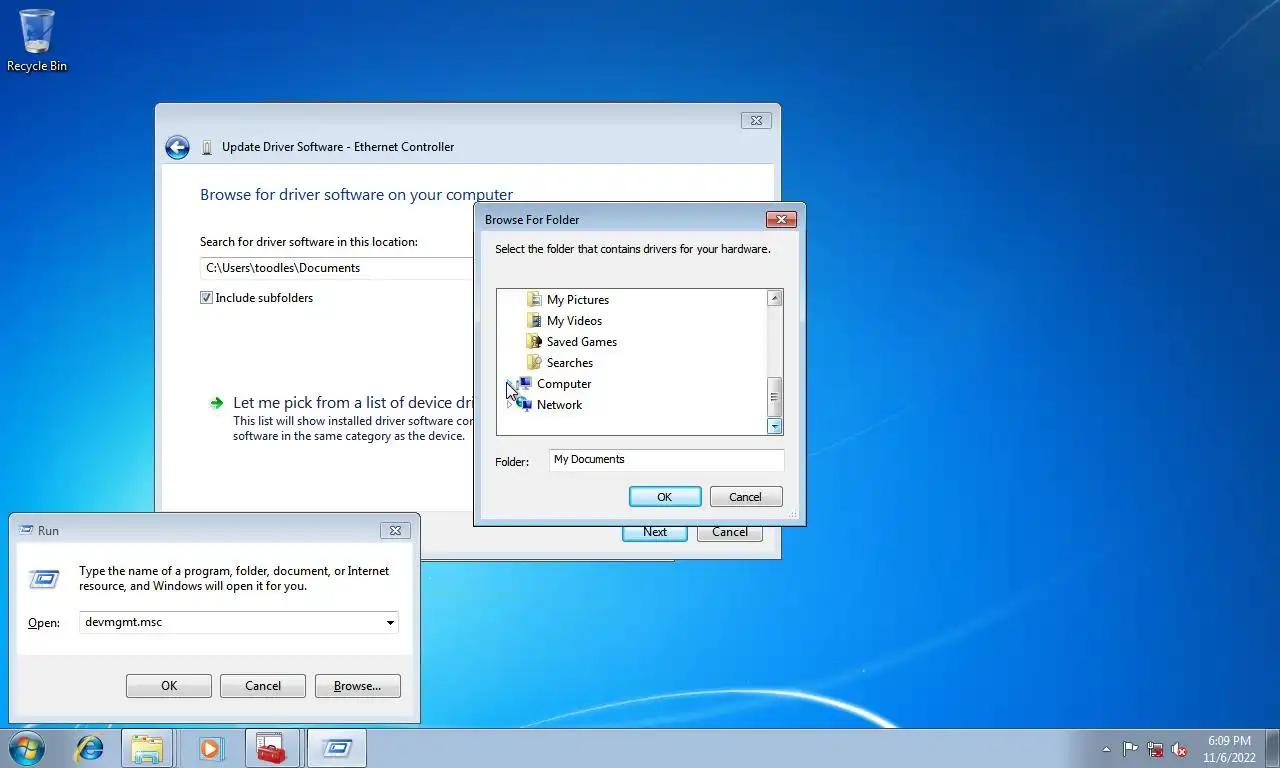This screenshot has height=768, width=1280.
Task: Open Windows Explorer from the taskbar
Action: click(x=147, y=748)
